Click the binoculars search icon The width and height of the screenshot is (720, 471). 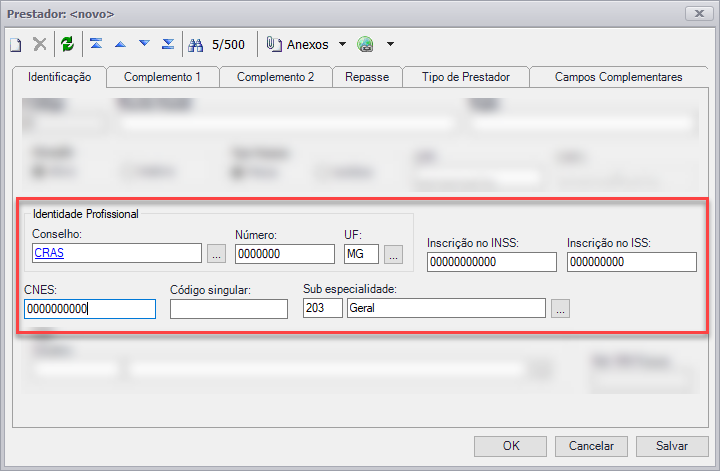195,45
